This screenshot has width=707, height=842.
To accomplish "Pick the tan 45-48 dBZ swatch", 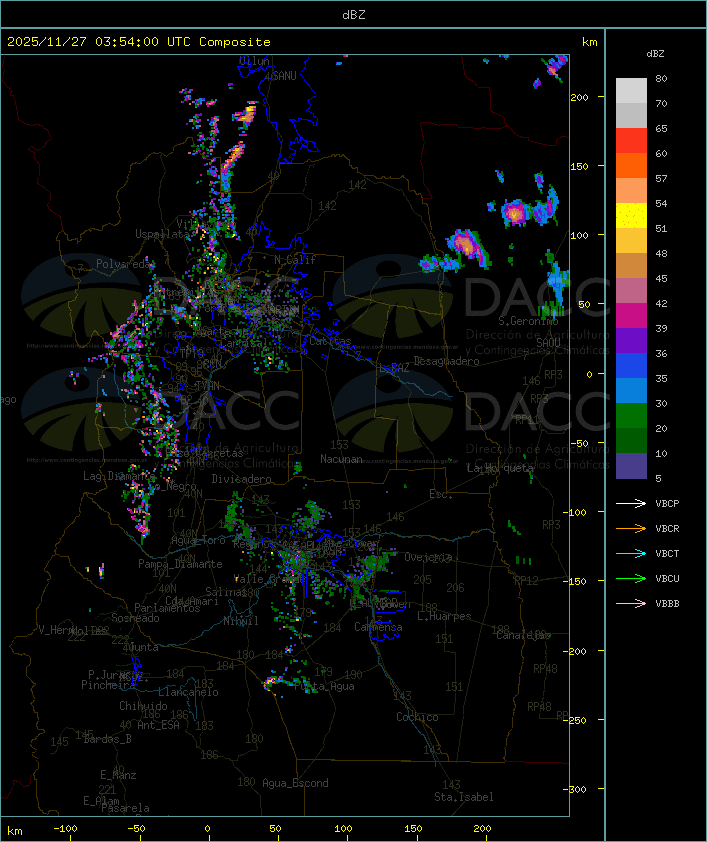I will [631, 266].
